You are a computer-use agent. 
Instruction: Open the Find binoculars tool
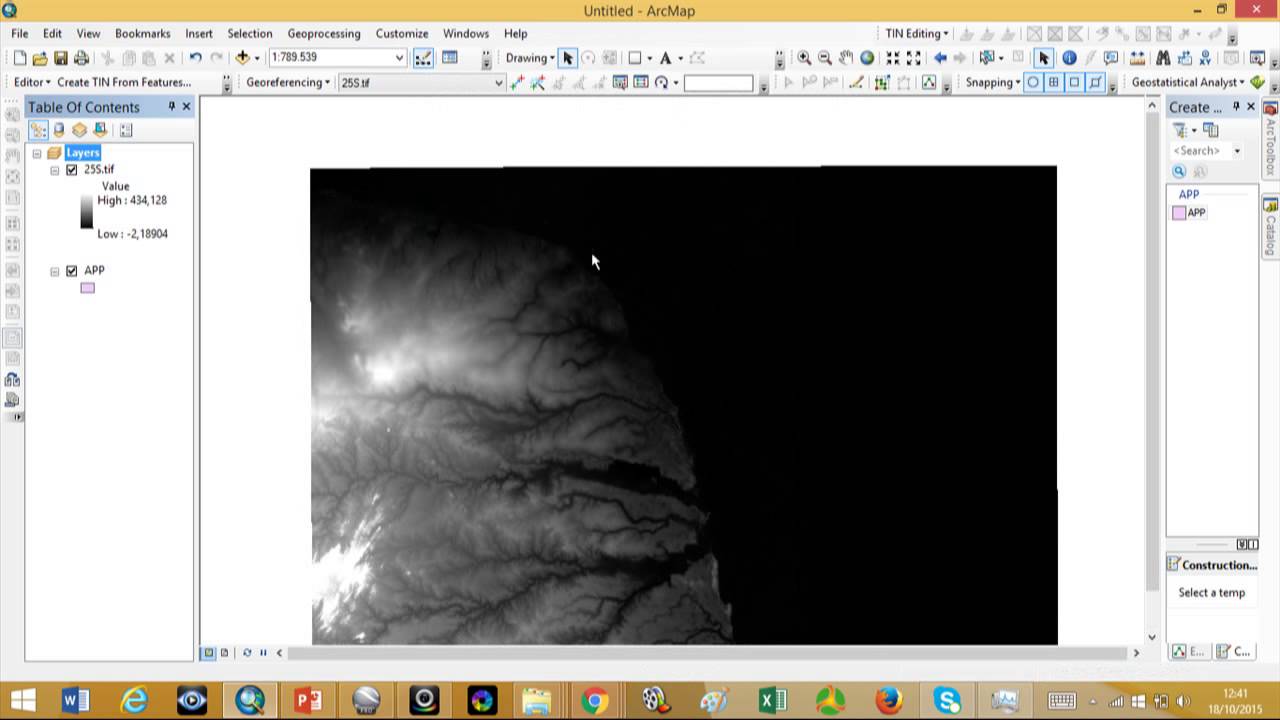[x=1163, y=58]
